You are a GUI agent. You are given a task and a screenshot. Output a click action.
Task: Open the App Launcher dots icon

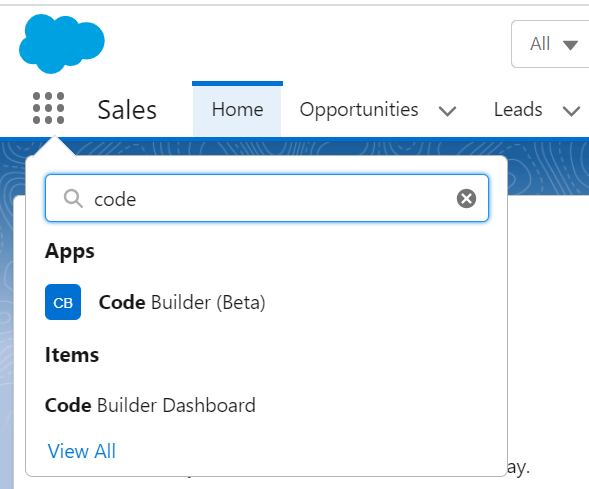click(x=48, y=108)
